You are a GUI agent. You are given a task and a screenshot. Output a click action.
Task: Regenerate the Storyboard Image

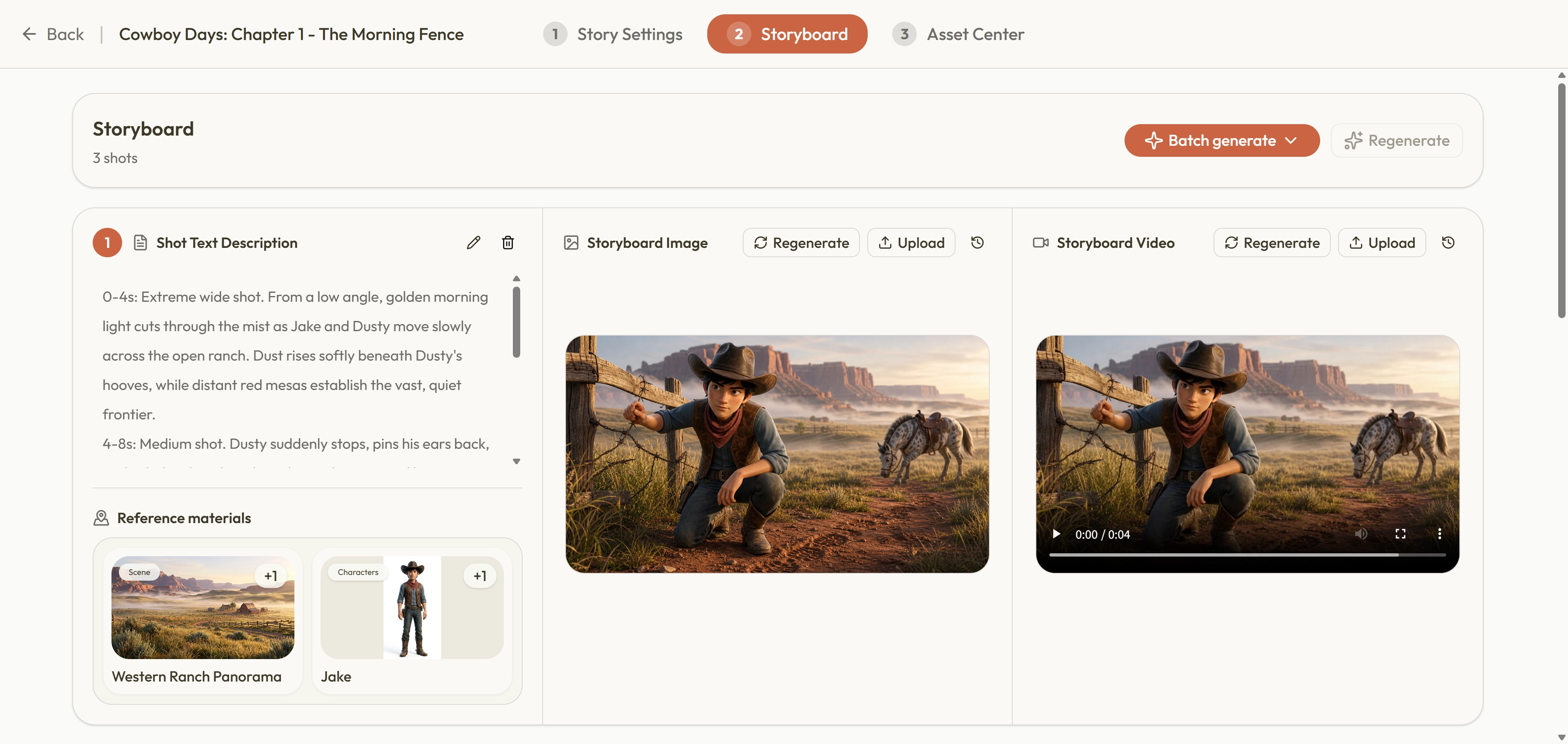[801, 243]
